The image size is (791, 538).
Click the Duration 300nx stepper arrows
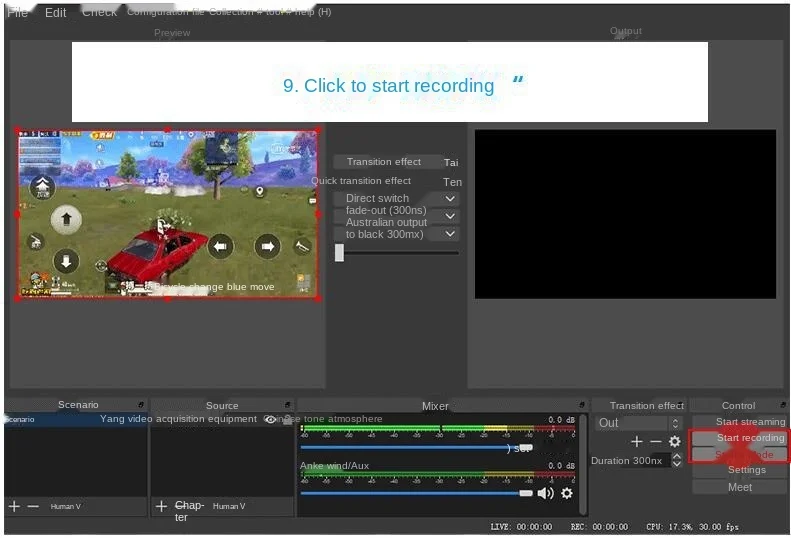click(677, 460)
